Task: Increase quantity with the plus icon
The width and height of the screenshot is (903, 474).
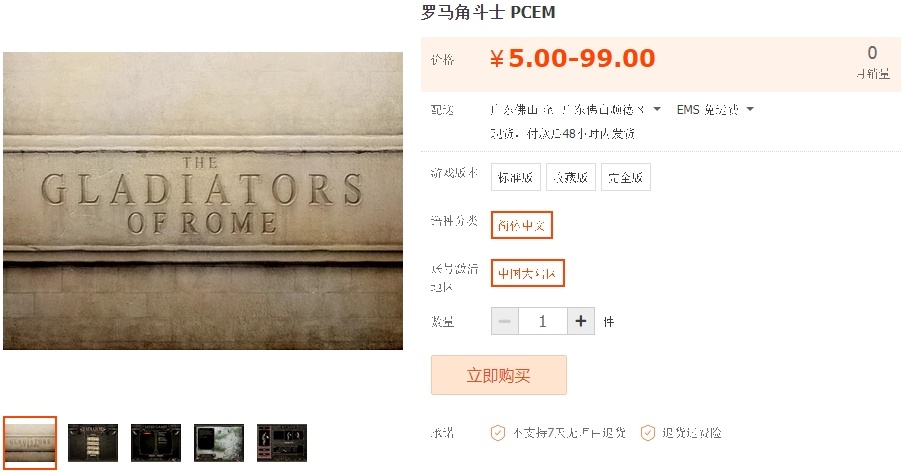Action: [581, 321]
